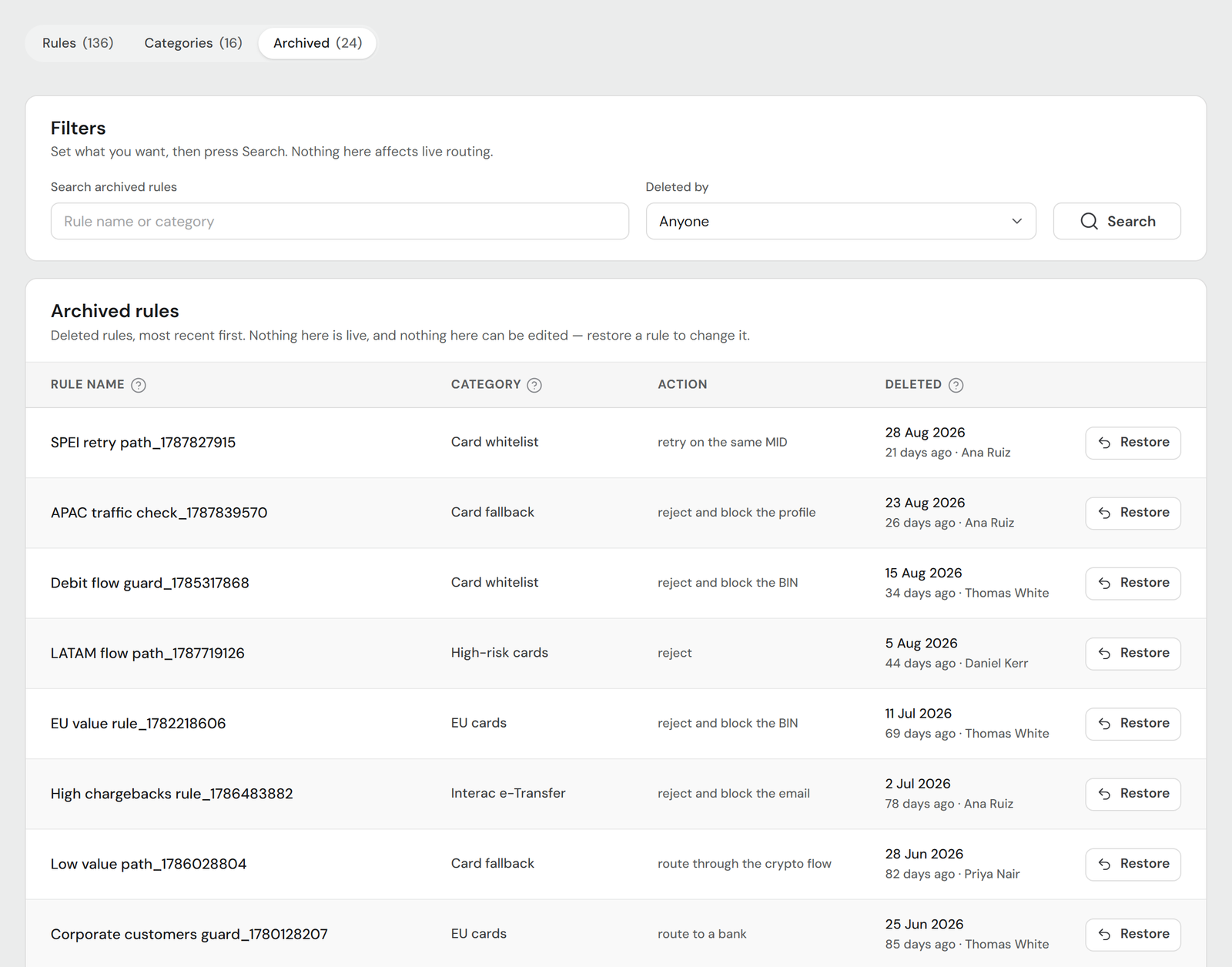Click rule name Debit flow guard_1785317868
Viewport: 1232px width, 967px height.
[150, 583]
